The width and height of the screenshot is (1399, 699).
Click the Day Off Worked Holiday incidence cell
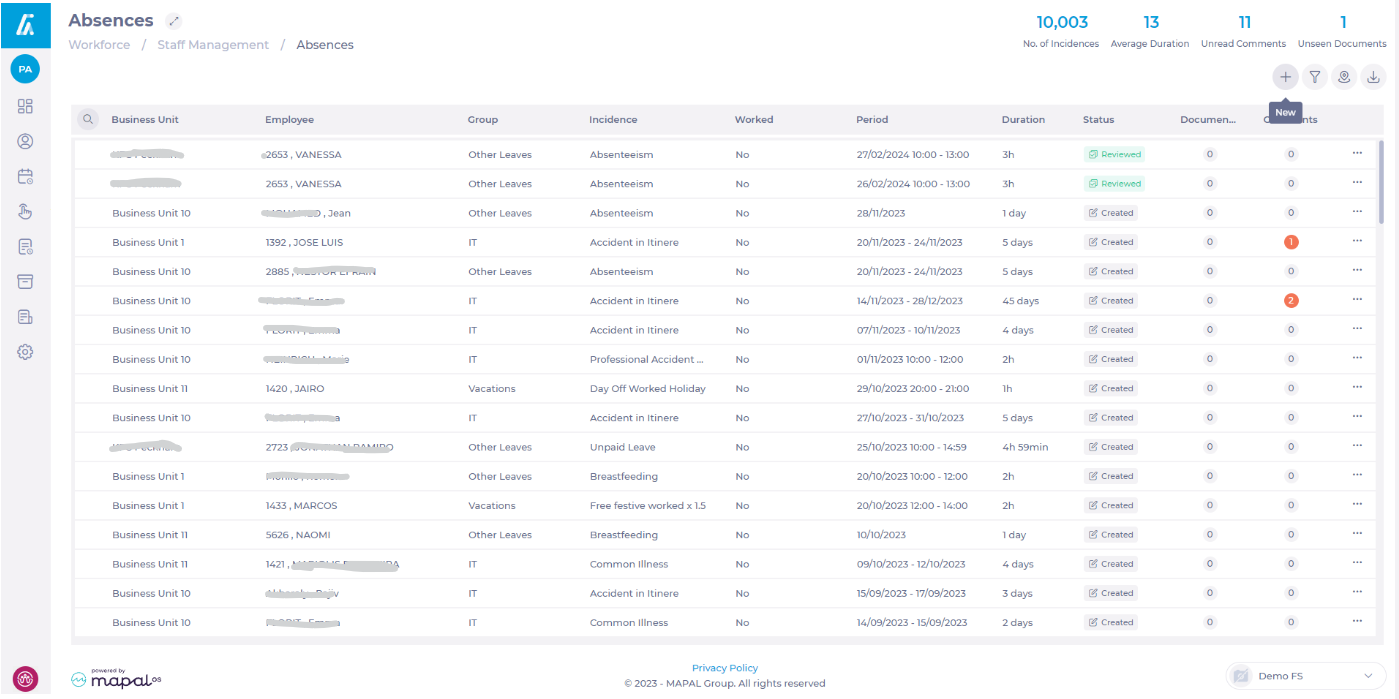click(x=647, y=389)
